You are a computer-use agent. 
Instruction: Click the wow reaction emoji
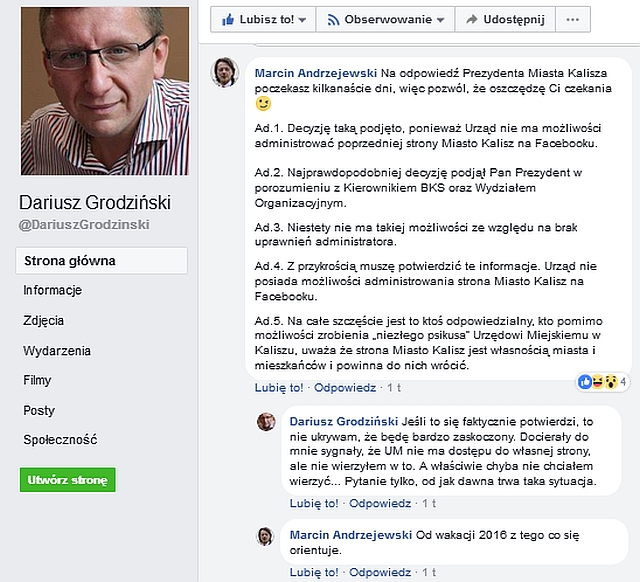[611, 382]
